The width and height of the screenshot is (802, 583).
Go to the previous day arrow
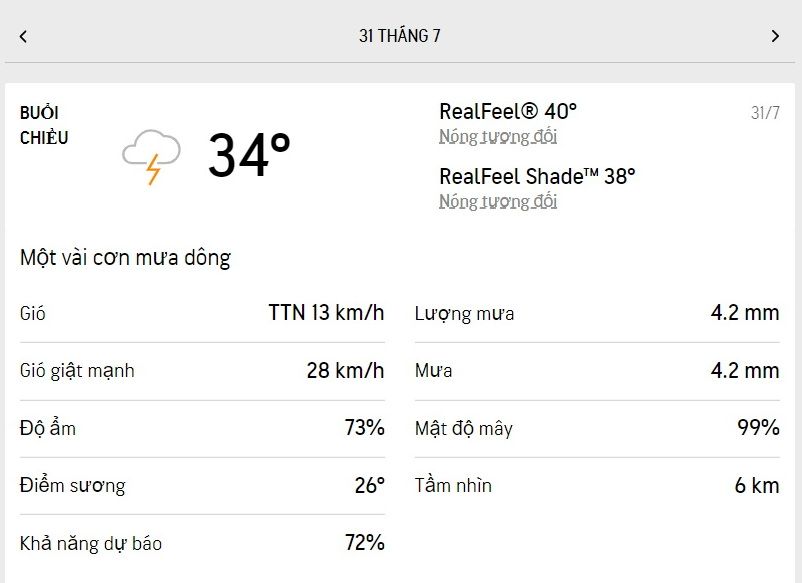(23, 36)
